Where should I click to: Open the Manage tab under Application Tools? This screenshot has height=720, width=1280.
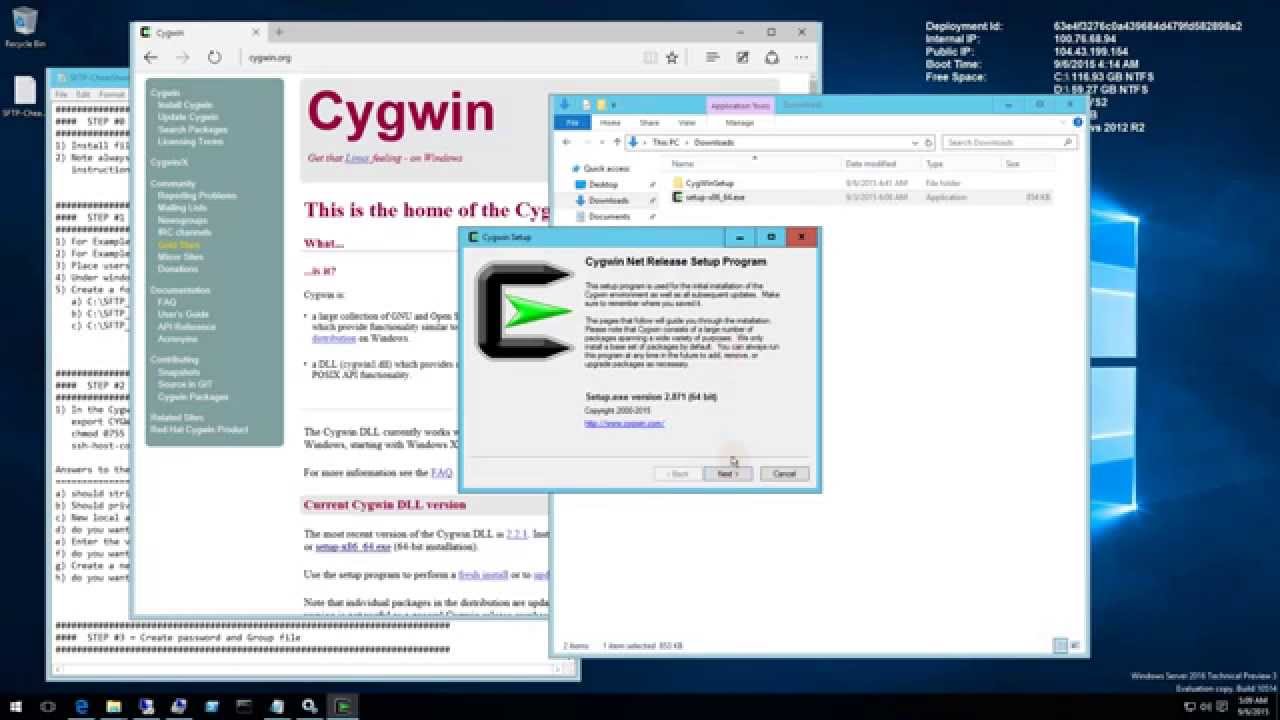pyautogui.click(x=740, y=122)
